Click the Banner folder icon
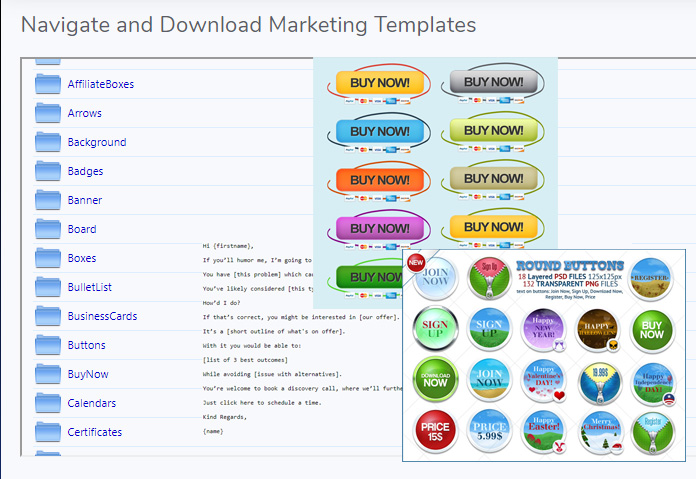The image size is (696, 479). point(48,200)
